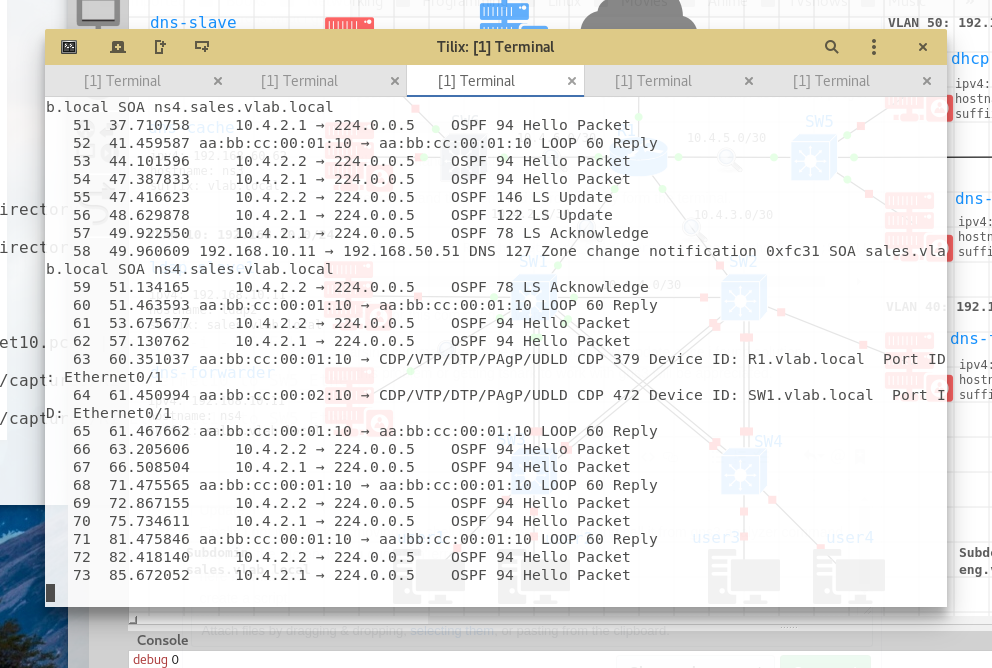Screen dimensions: 992x668
Task: Click the Tilix application badge in the titlebar
Action: pos(69,46)
